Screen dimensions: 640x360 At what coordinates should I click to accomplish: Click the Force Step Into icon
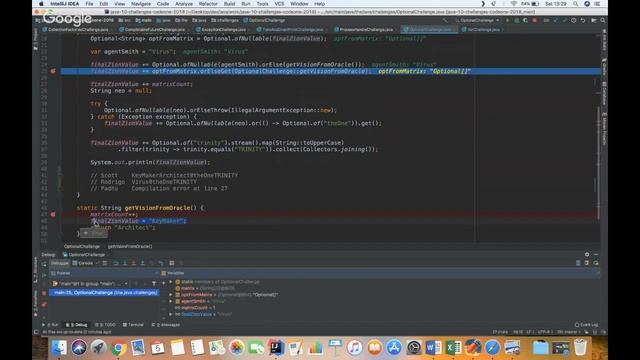point(133,263)
